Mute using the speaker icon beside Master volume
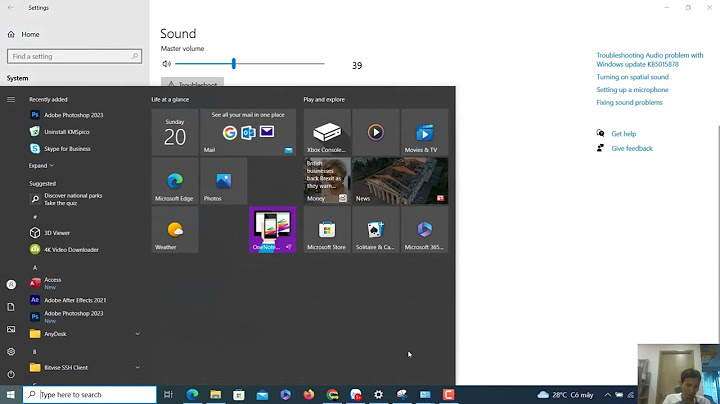 (x=166, y=64)
